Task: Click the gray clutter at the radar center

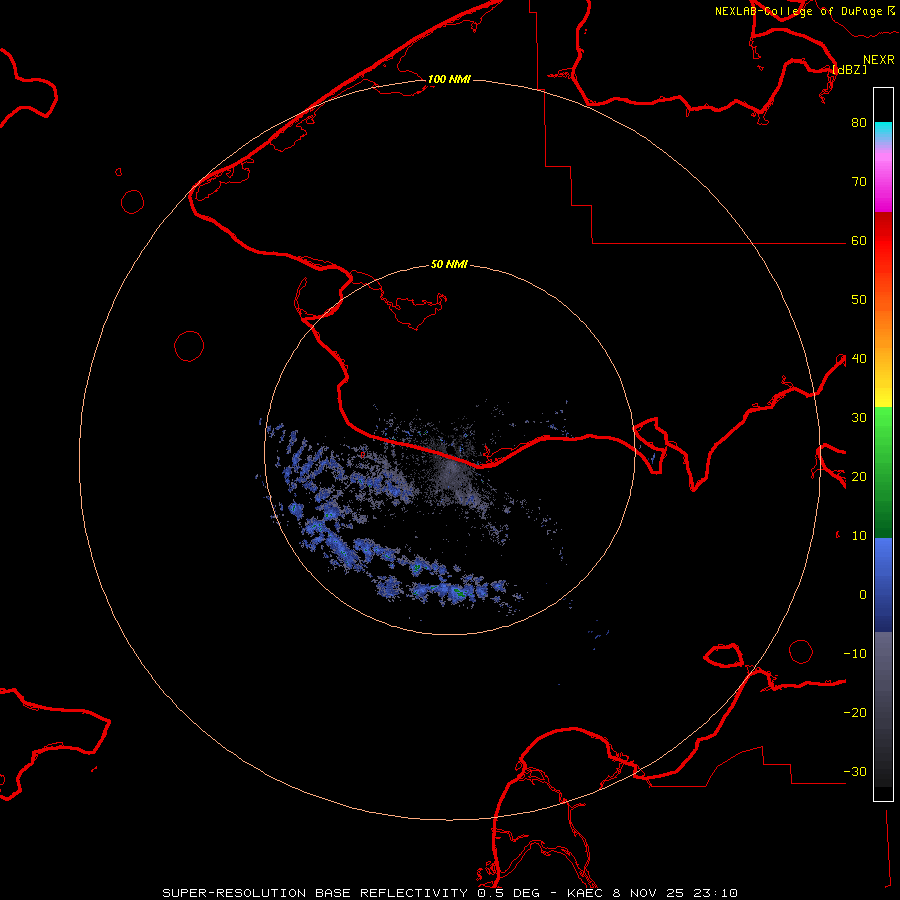Action: pos(452,472)
